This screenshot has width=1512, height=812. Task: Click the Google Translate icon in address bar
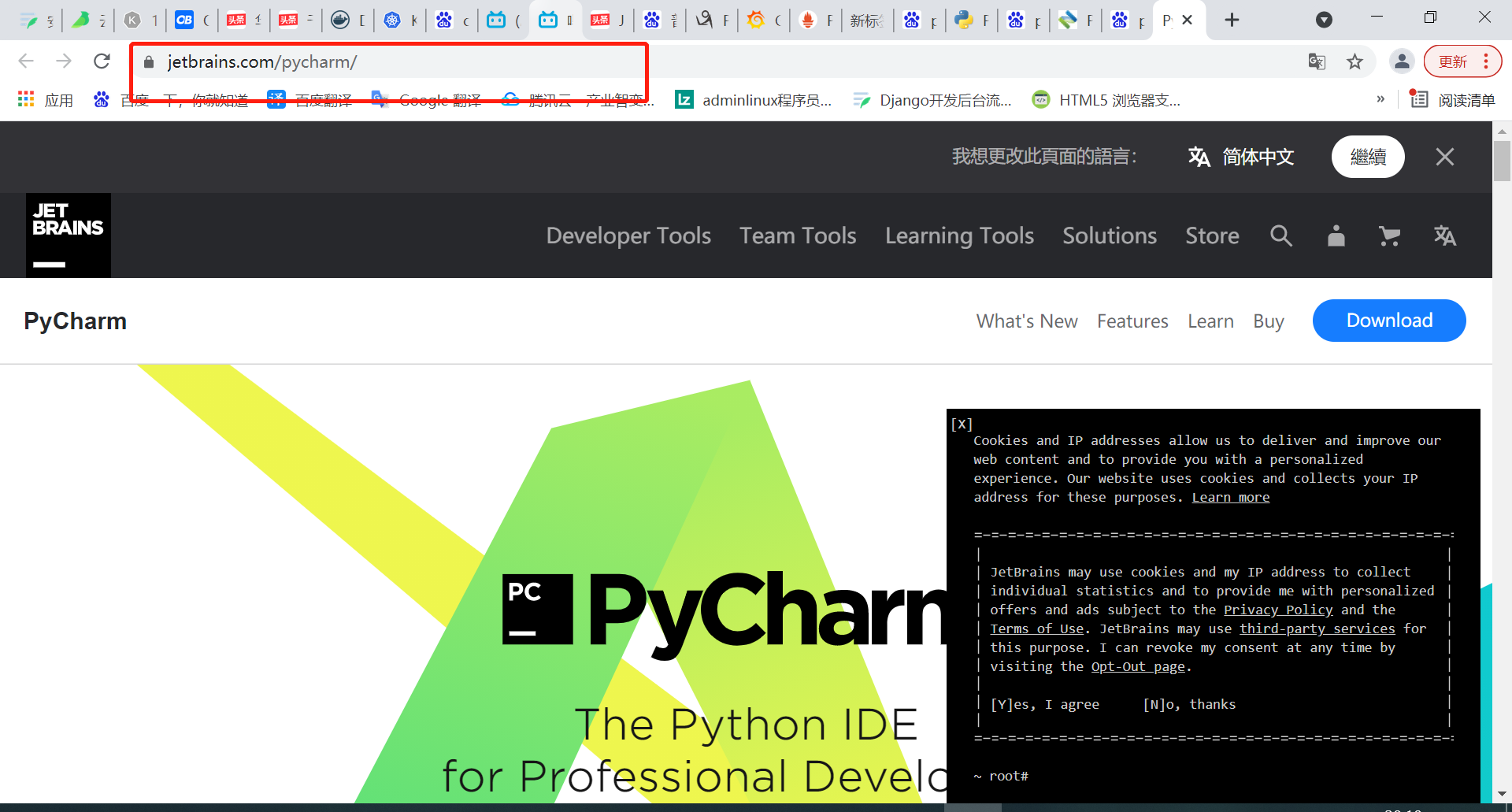point(1317,61)
